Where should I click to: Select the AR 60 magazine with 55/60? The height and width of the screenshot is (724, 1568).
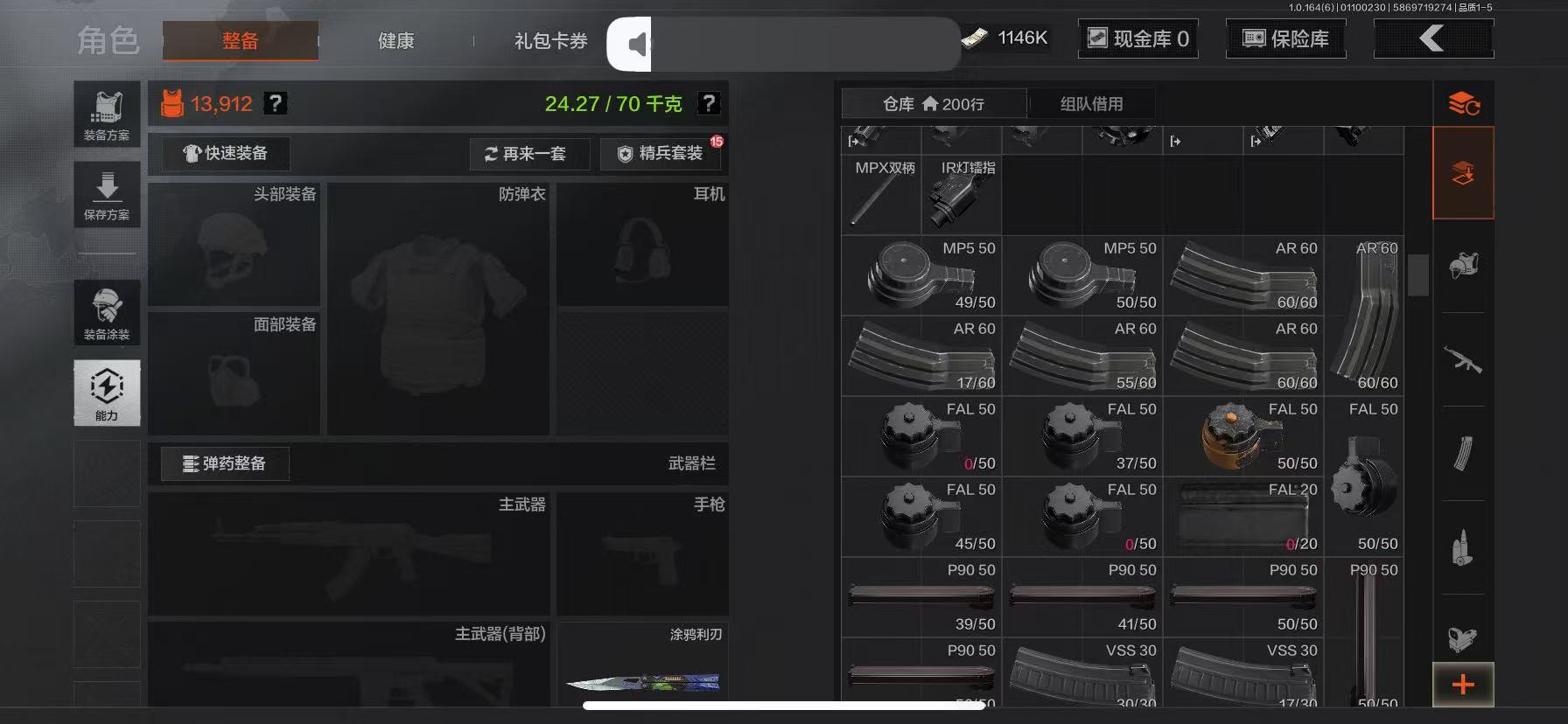[x=1082, y=356]
